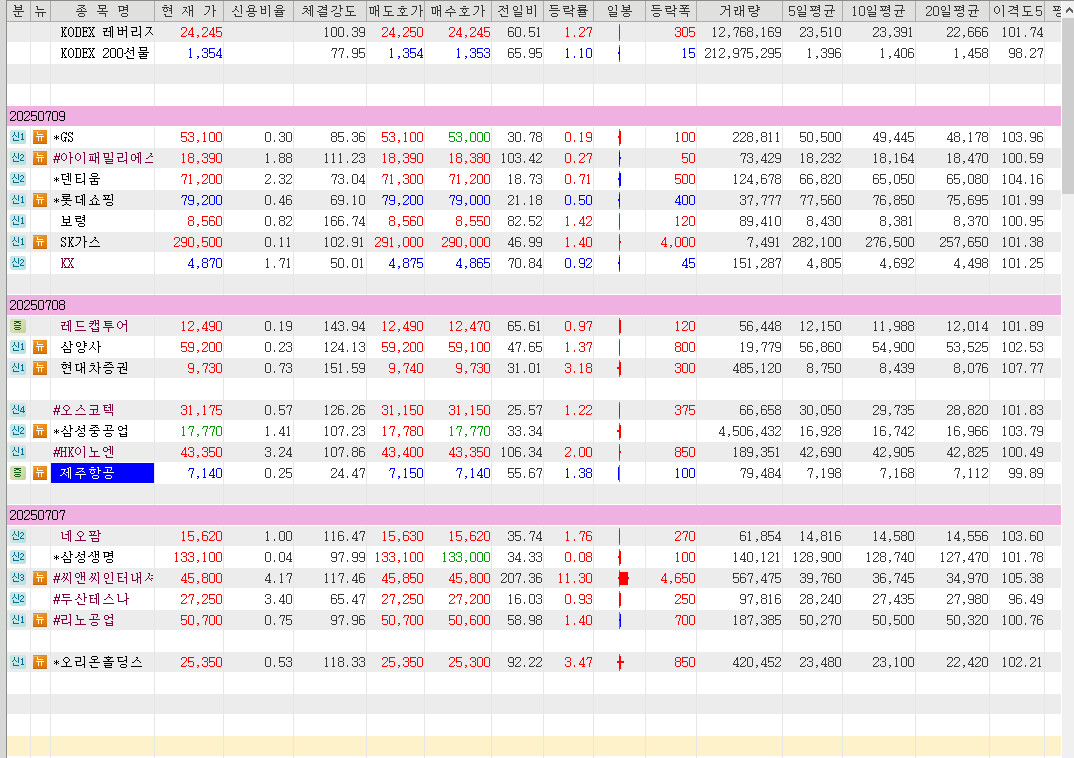Click the 신2 badge beside 아이패밀리에스
The height and width of the screenshot is (758, 1074).
tap(18, 158)
